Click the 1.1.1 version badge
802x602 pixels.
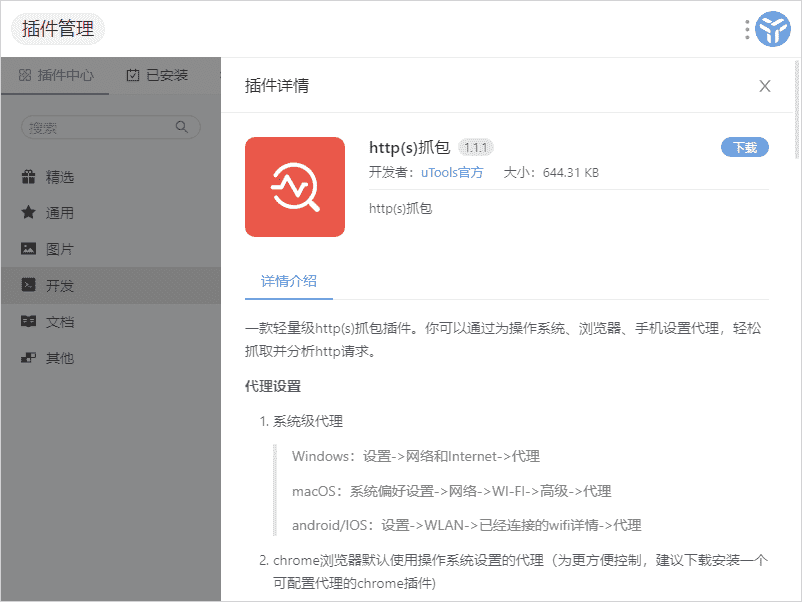476,147
